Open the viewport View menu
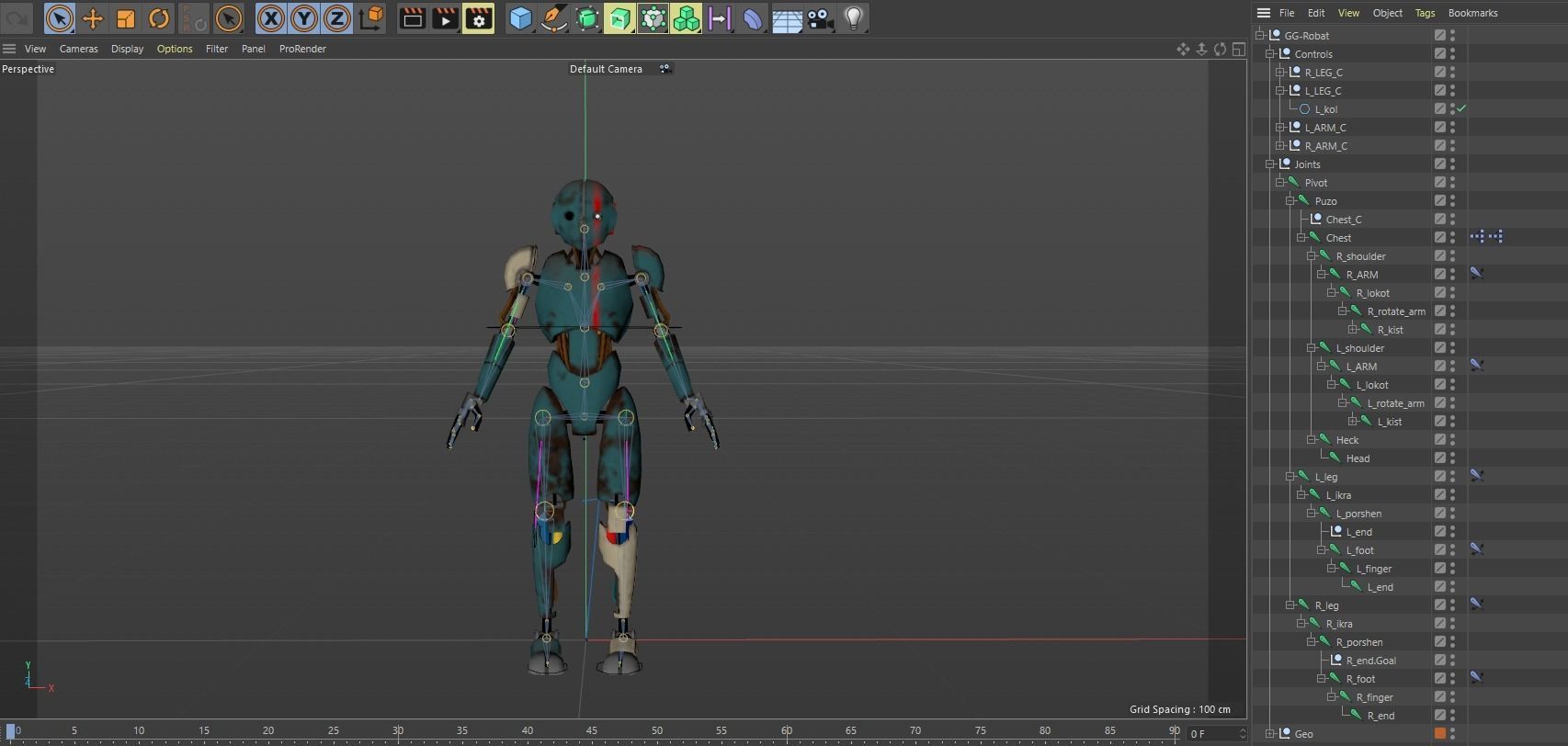1568x746 pixels. pyautogui.click(x=35, y=49)
